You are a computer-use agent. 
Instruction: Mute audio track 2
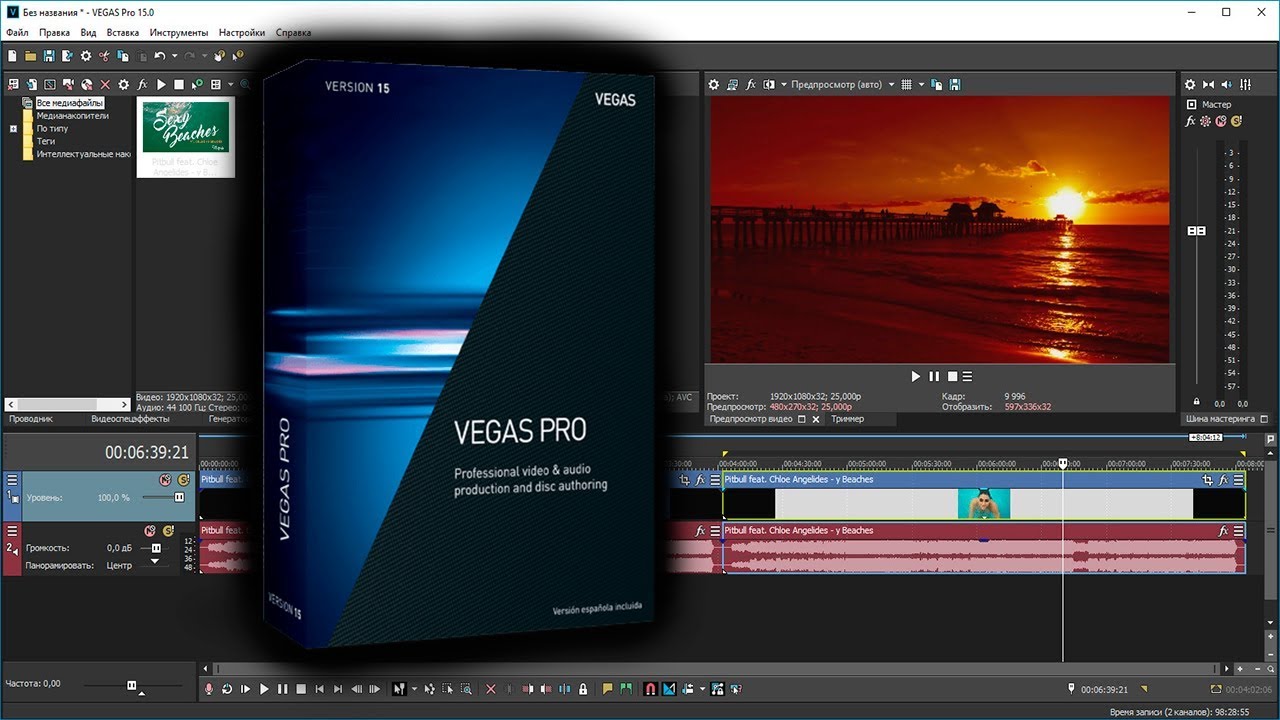[x=150, y=531]
